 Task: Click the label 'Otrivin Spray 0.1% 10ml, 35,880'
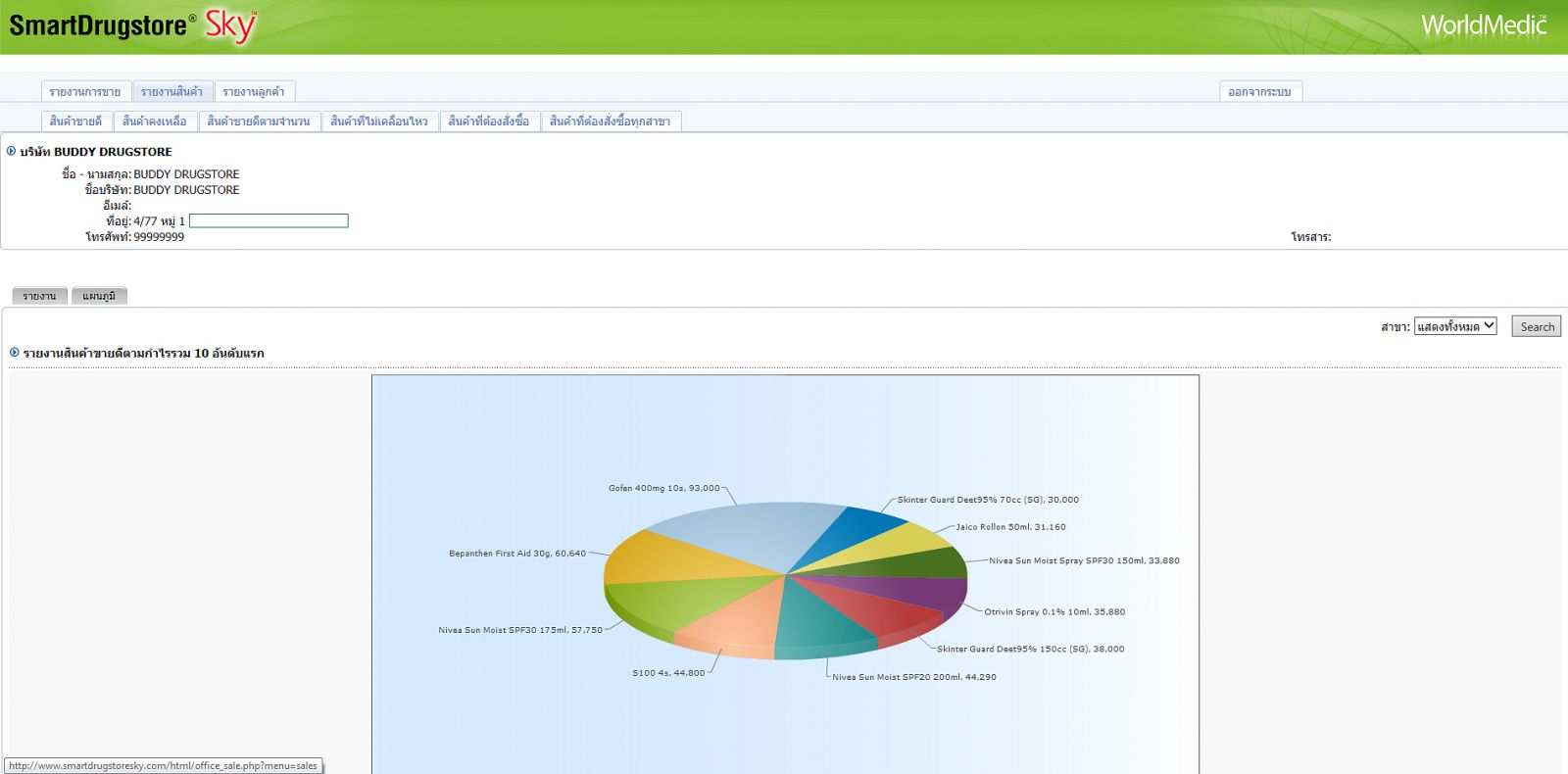1054,611
